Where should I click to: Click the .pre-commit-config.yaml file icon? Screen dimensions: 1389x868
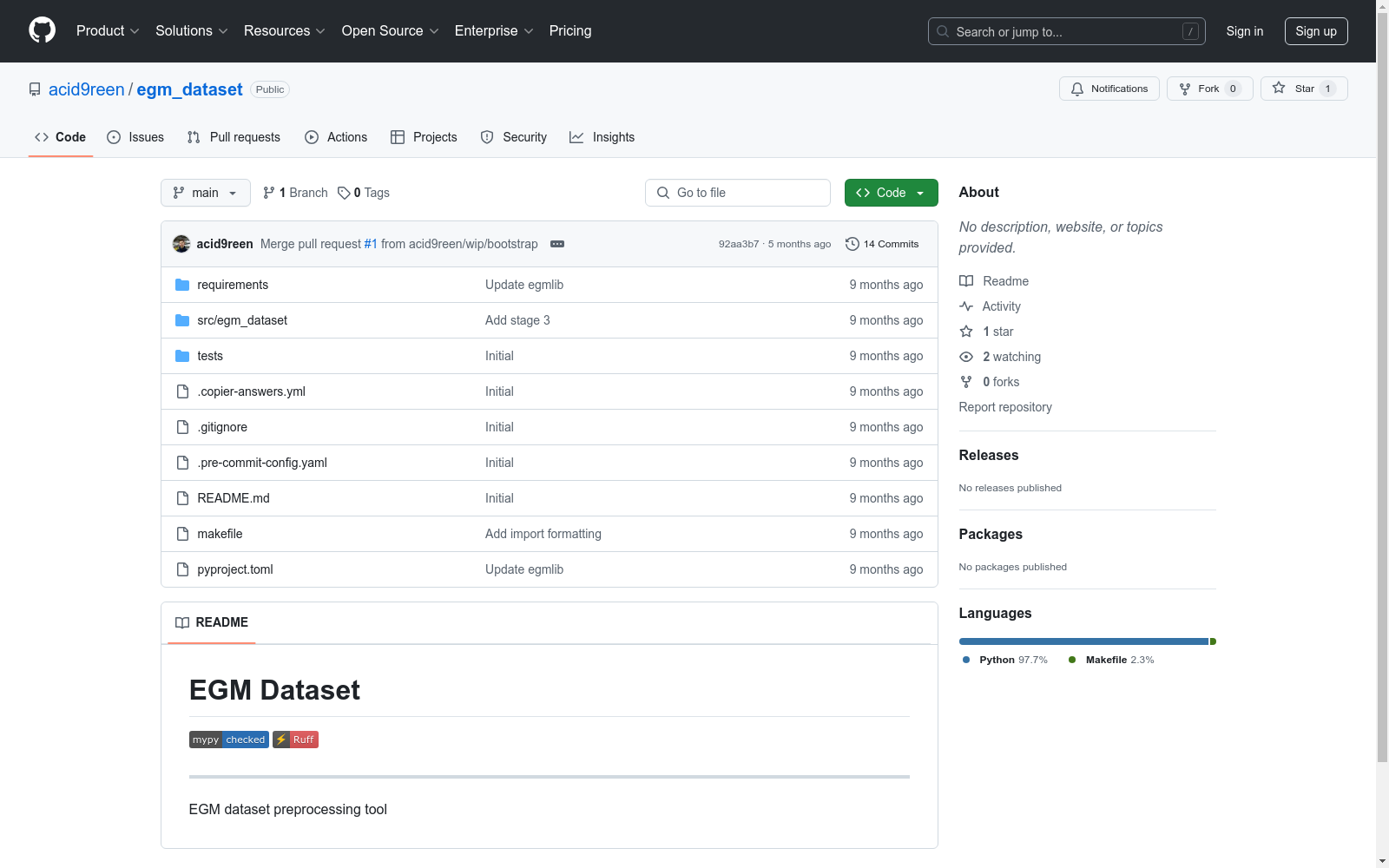[182, 463]
